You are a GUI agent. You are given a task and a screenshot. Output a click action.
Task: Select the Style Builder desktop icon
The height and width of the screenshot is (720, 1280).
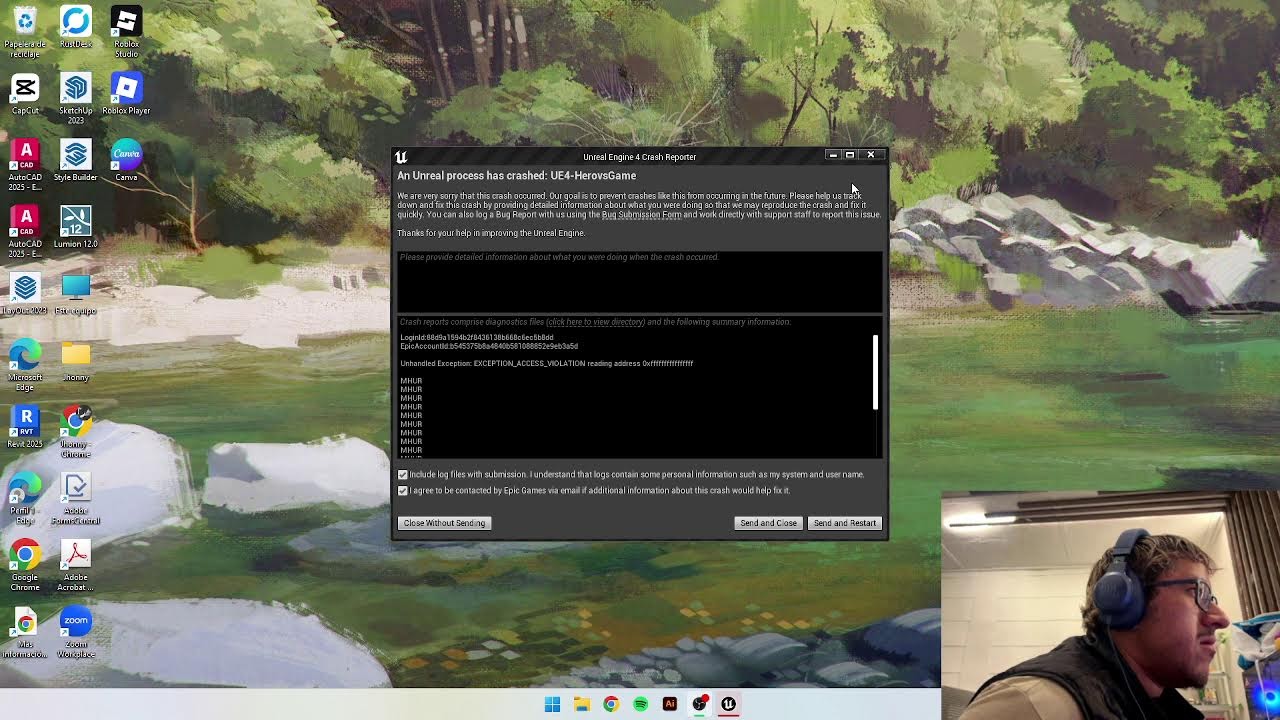(76, 160)
